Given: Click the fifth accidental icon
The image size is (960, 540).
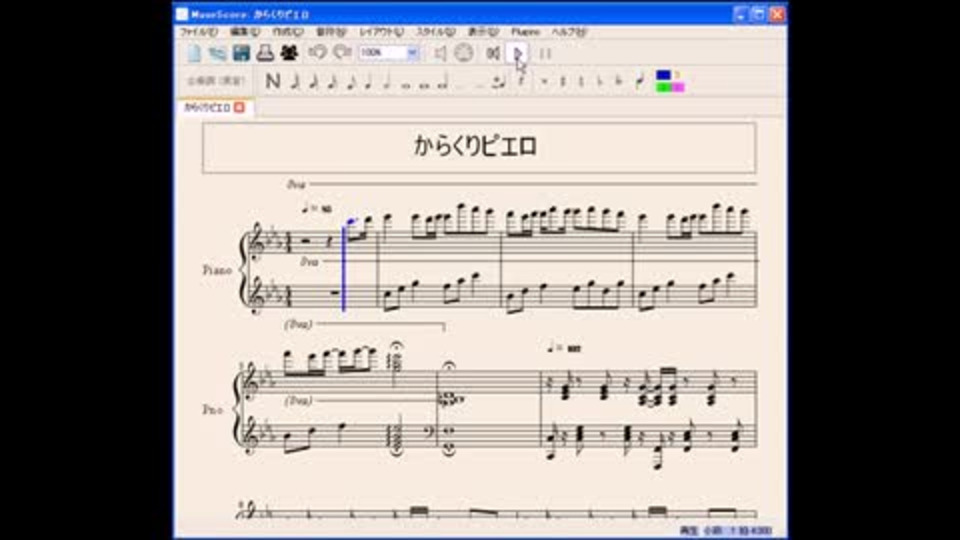Looking at the screenshot, I should [618, 81].
